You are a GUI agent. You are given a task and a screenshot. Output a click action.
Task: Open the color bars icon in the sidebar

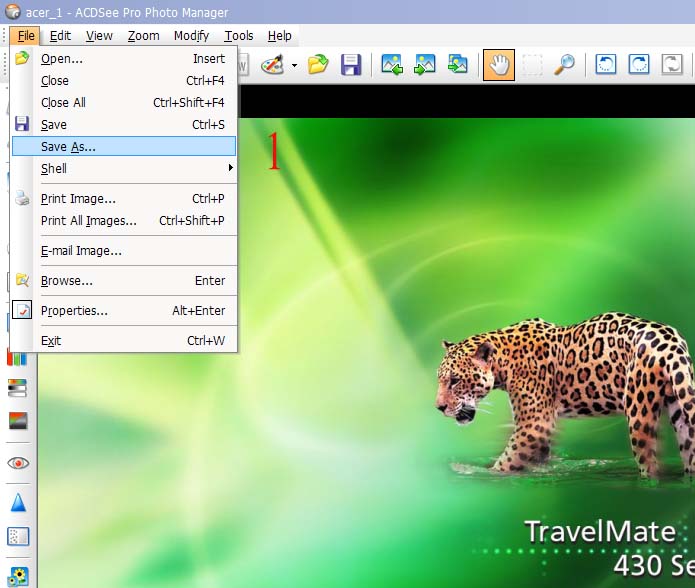[x=18, y=358]
